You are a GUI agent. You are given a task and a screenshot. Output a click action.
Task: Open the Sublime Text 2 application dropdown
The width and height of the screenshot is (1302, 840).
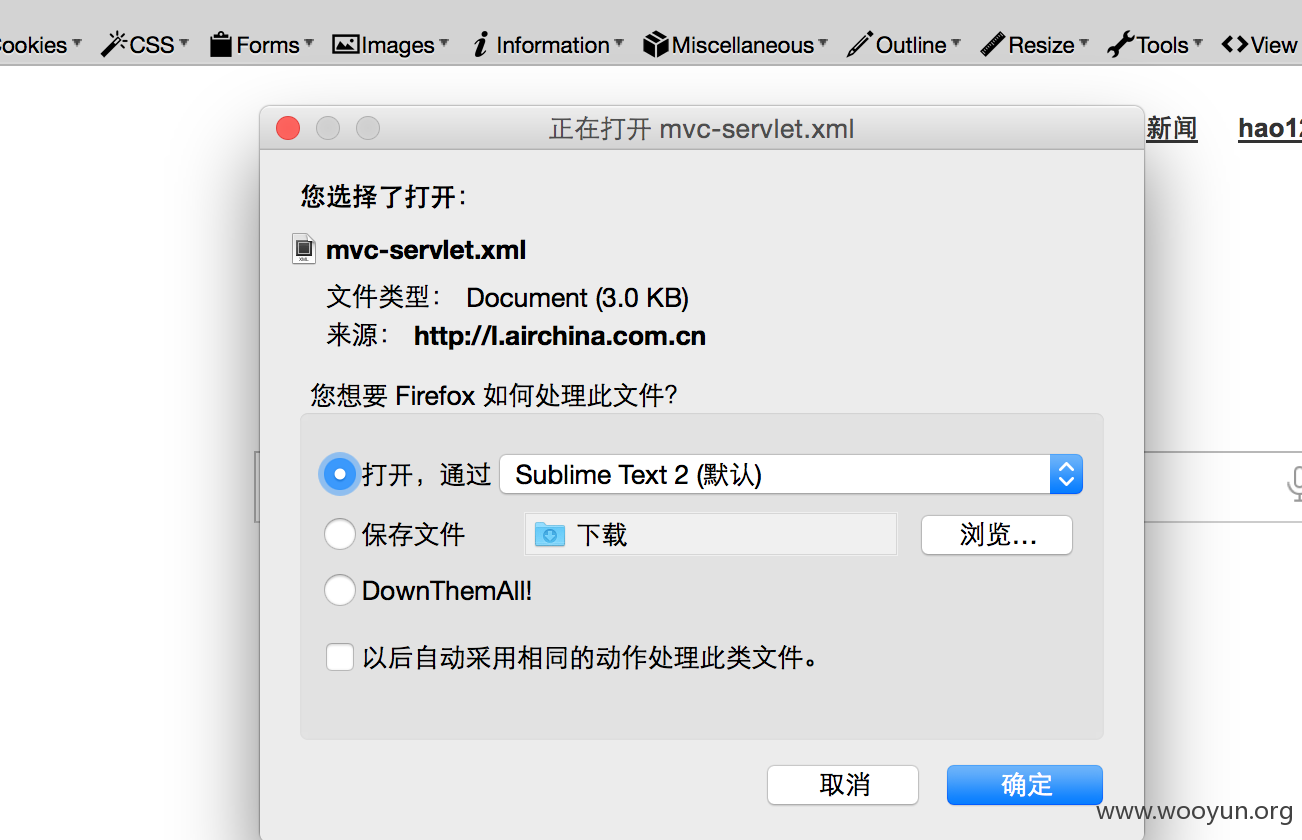point(791,474)
